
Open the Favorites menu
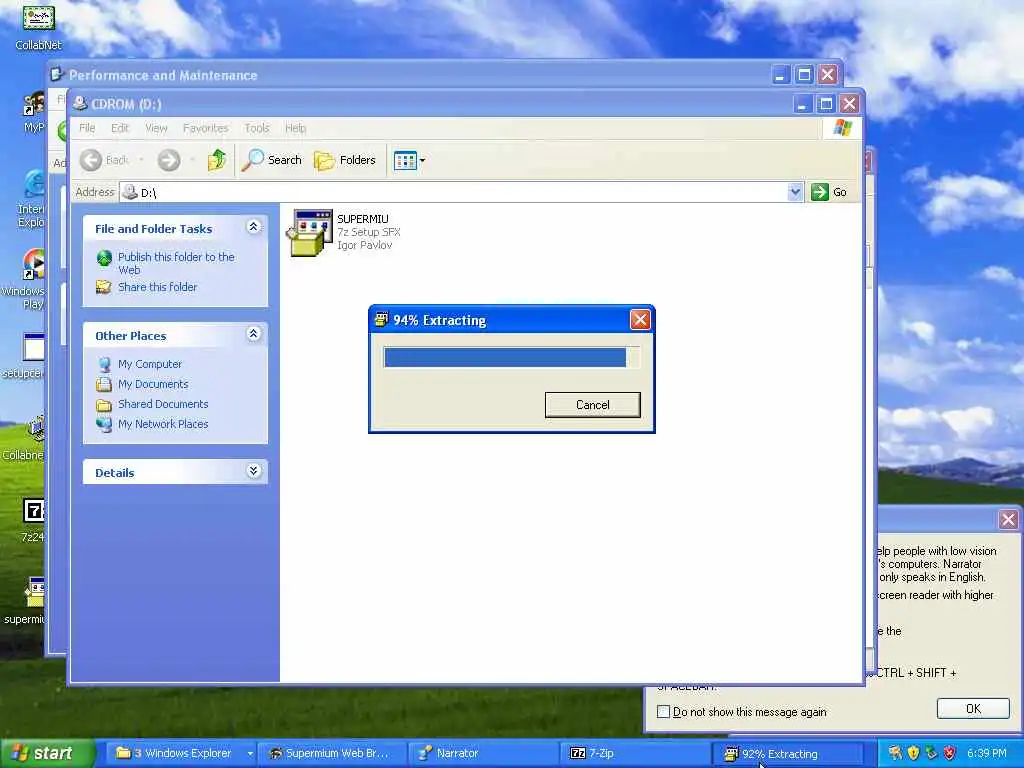(x=206, y=128)
